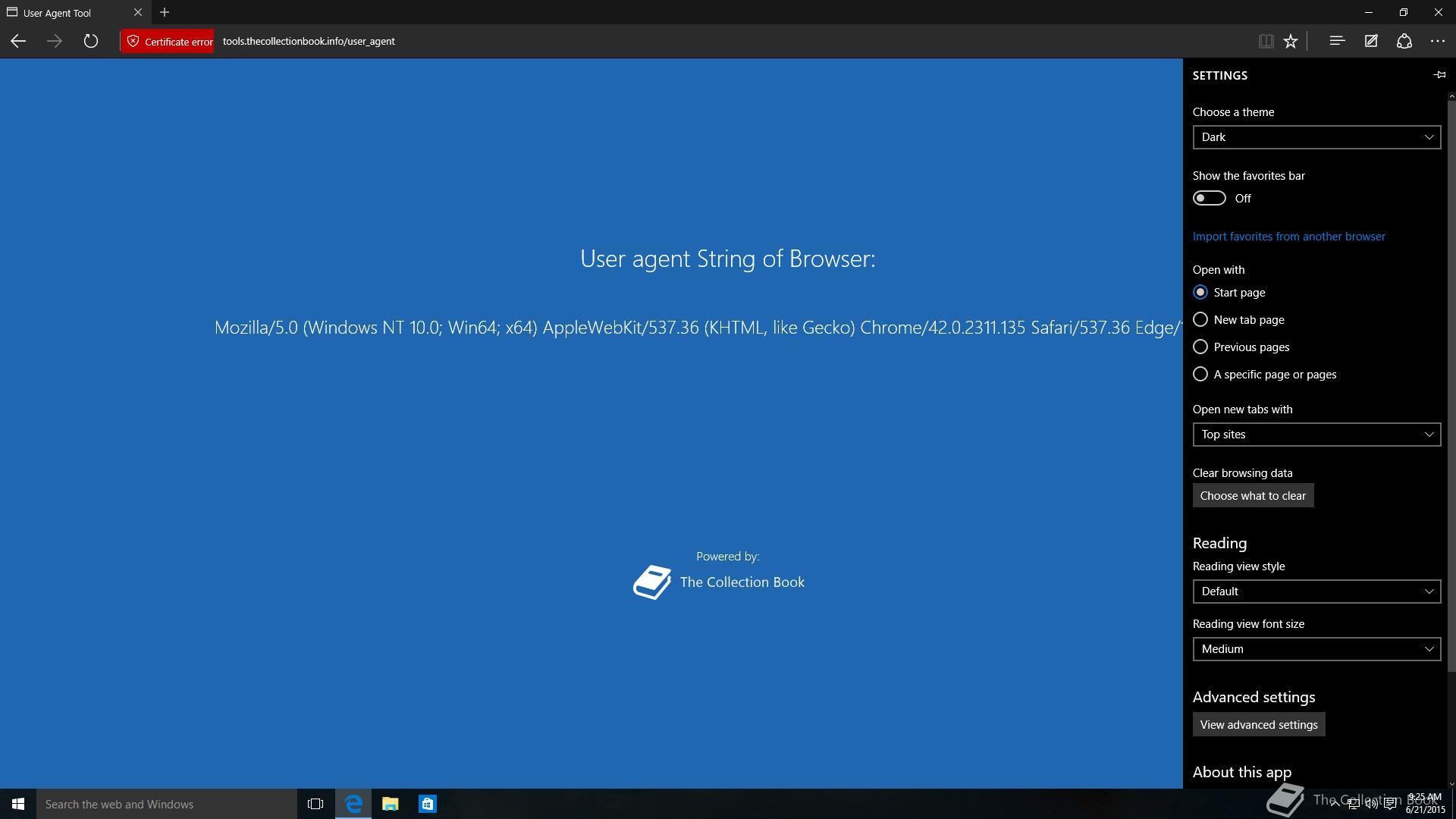Expand the Choose a theme dropdown
The image size is (1456, 819).
pos(1316,137)
